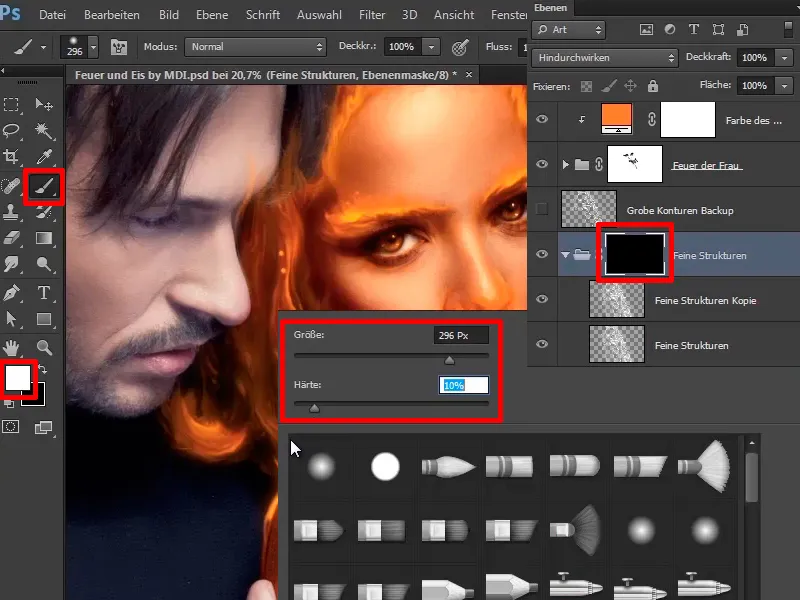This screenshot has height=600, width=800.
Task: Switch to the Ebenen panel tab
Action: 551,8
